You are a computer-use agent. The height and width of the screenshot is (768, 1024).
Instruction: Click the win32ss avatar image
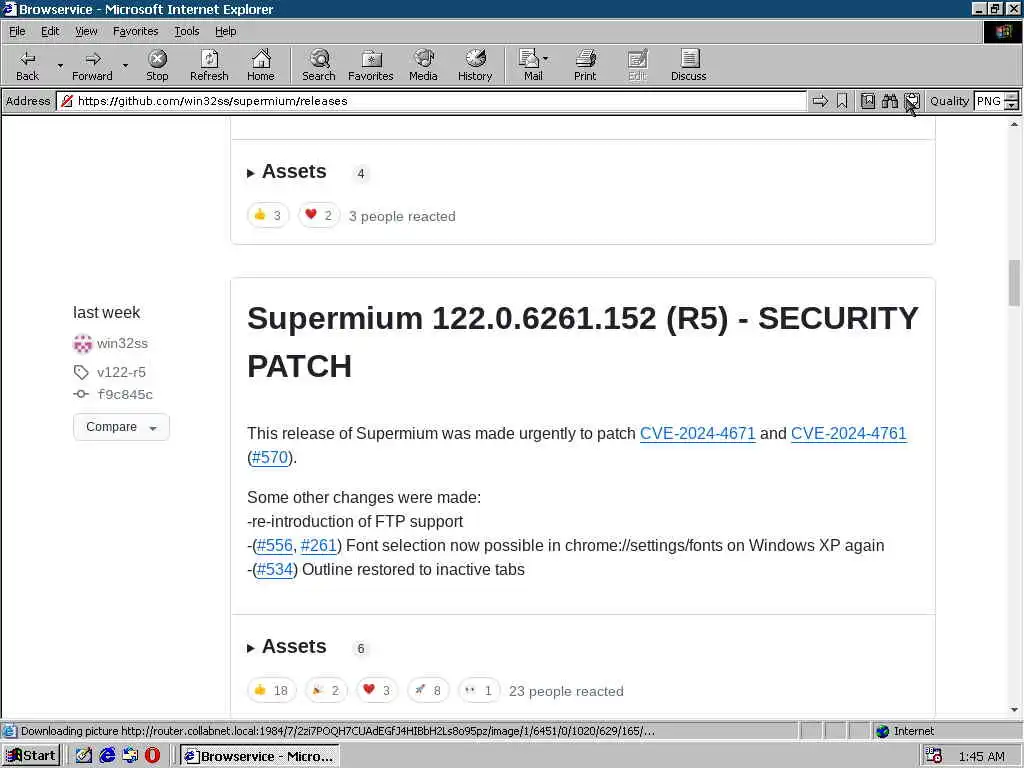pos(82,343)
